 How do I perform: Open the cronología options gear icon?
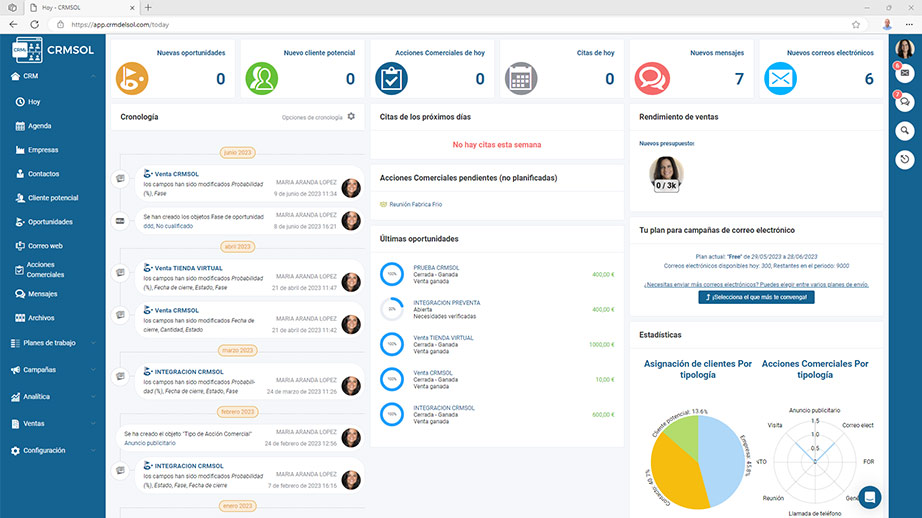tap(351, 117)
